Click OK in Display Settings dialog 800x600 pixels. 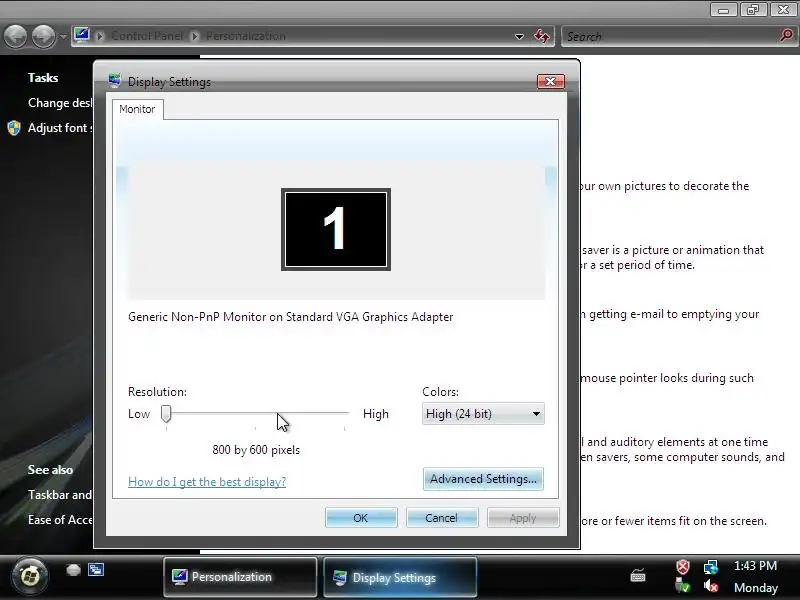(361, 518)
